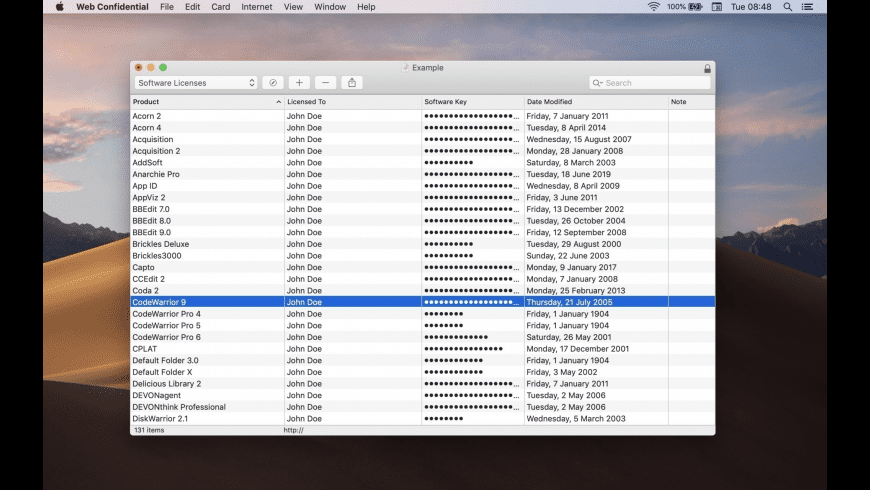Click the selected CodeWarrior 9 row
This screenshot has height=490, width=870.
click(x=423, y=302)
